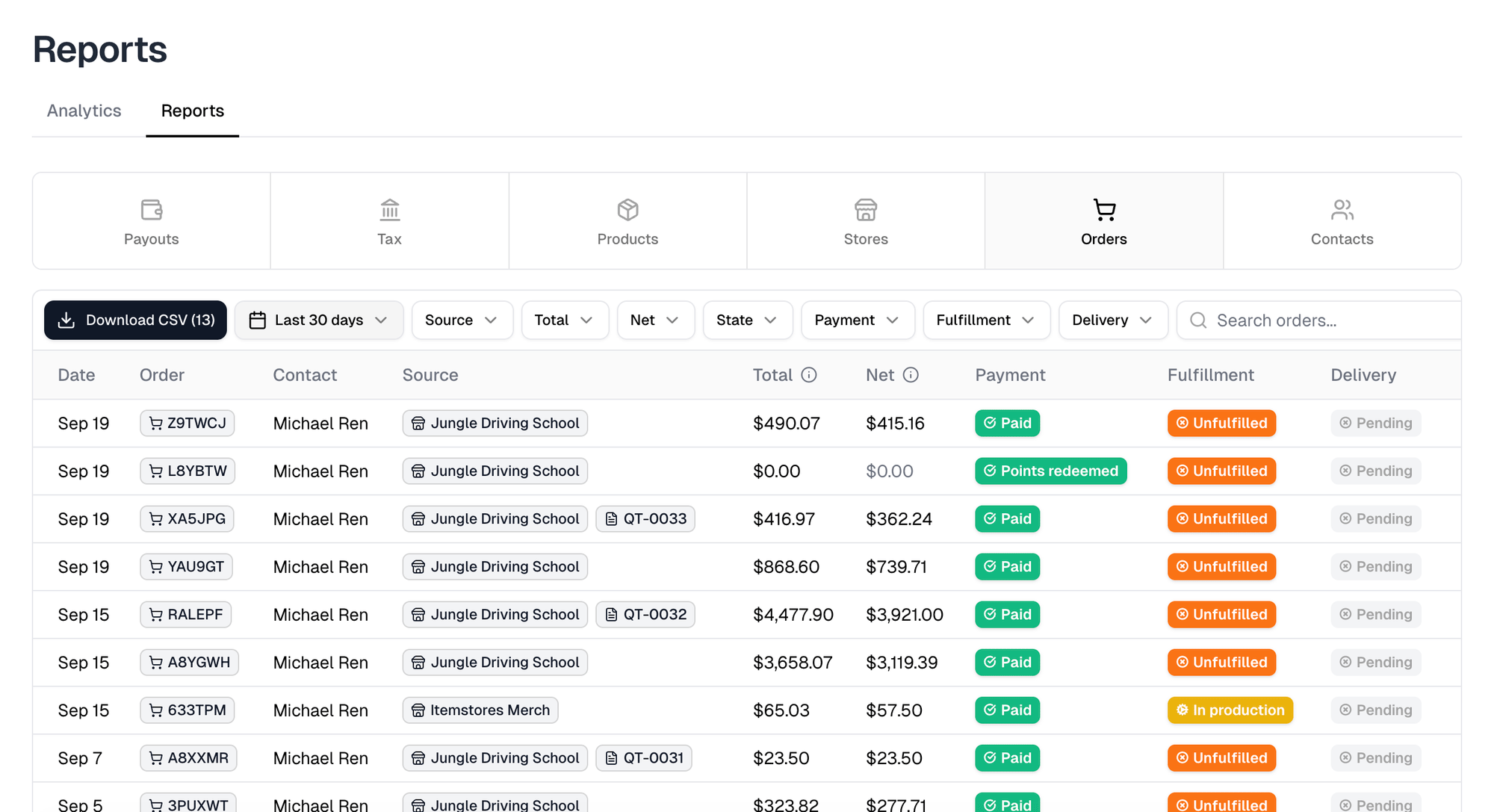Open order RALEPF
1494x812 pixels.
pyautogui.click(x=186, y=614)
